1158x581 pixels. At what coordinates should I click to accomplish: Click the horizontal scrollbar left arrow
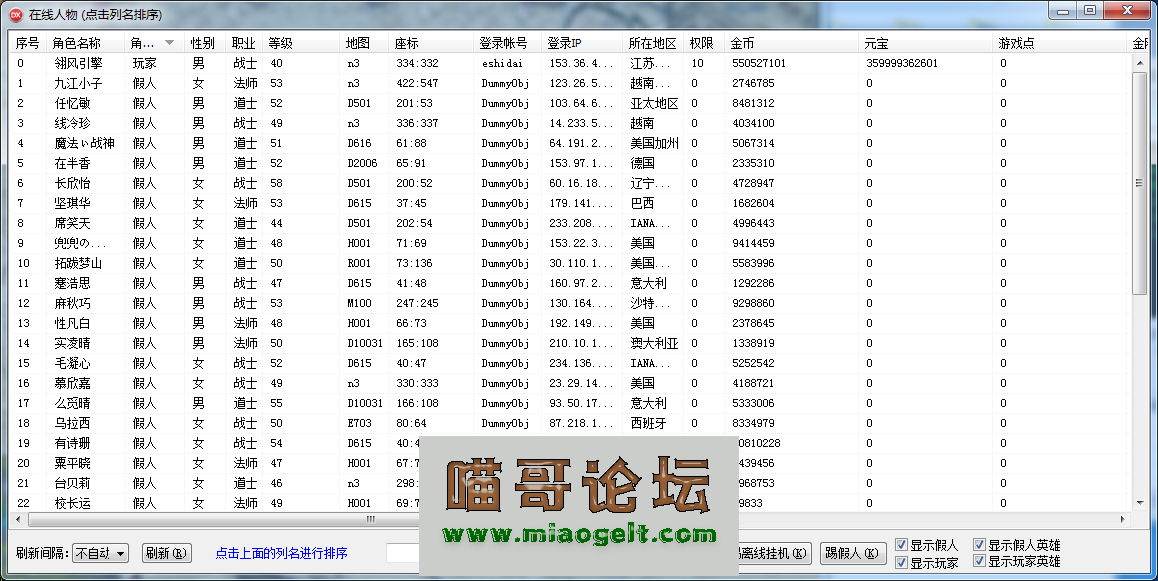click(20, 519)
